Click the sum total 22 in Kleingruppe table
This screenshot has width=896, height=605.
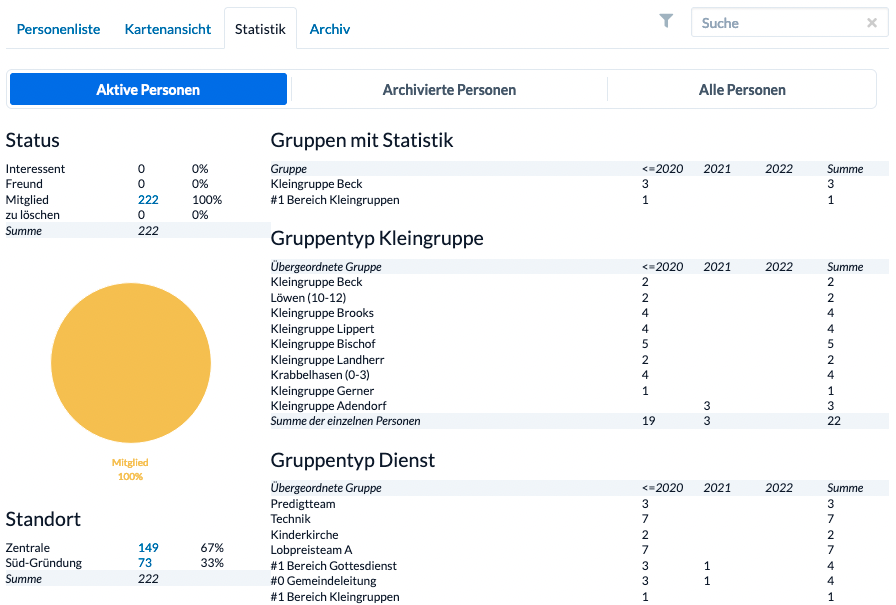coord(834,421)
